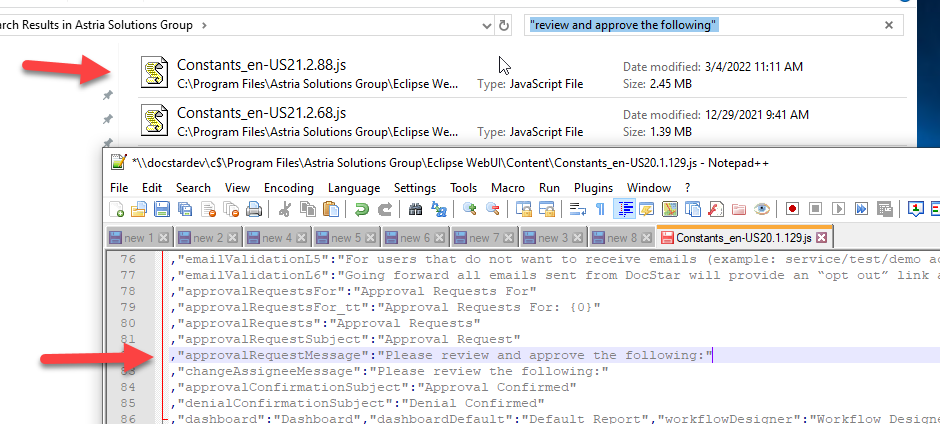Viewport: 940px width, 424px height.
Task: Close the new 2 tab
Action: click(232, 238)
